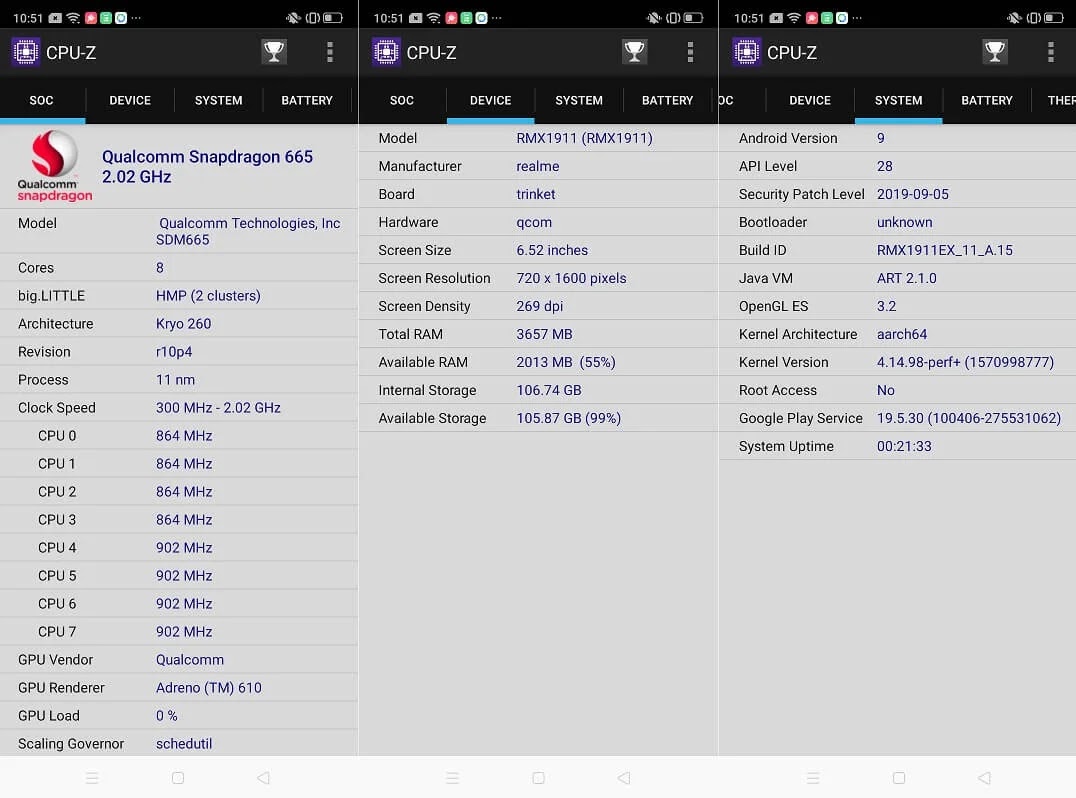
Task: Tap back navigation button in middle screen
Action: (x=624, y=777)
